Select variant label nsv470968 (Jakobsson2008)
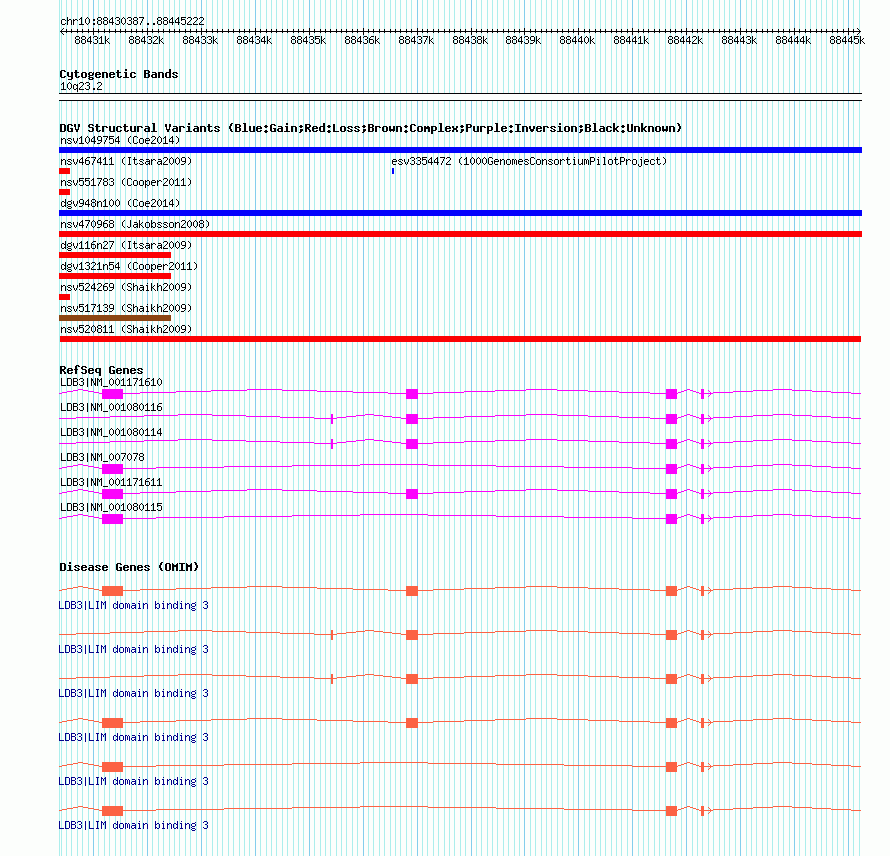The image size is (890, 856). 135,224
